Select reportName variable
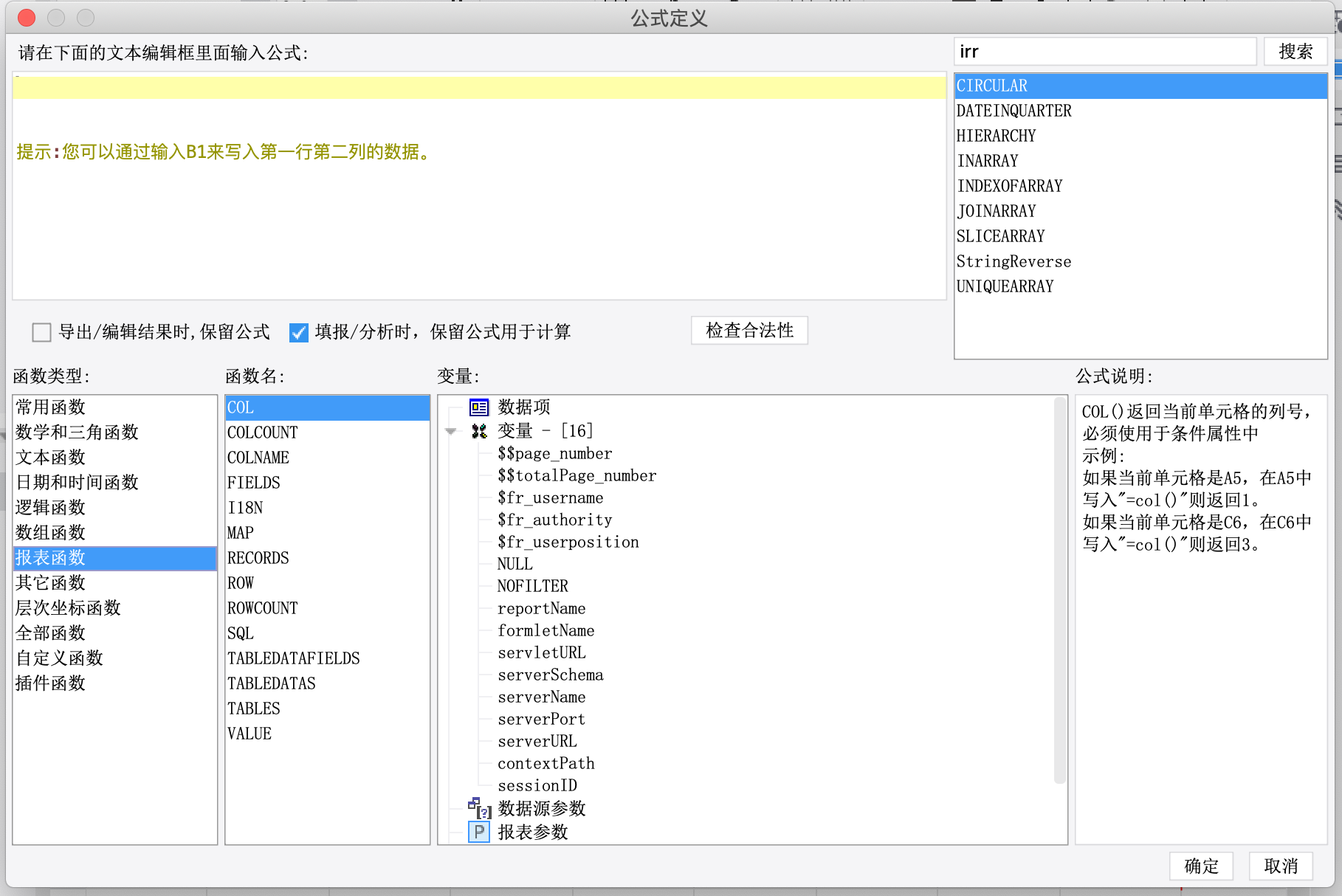 [541, 608]
